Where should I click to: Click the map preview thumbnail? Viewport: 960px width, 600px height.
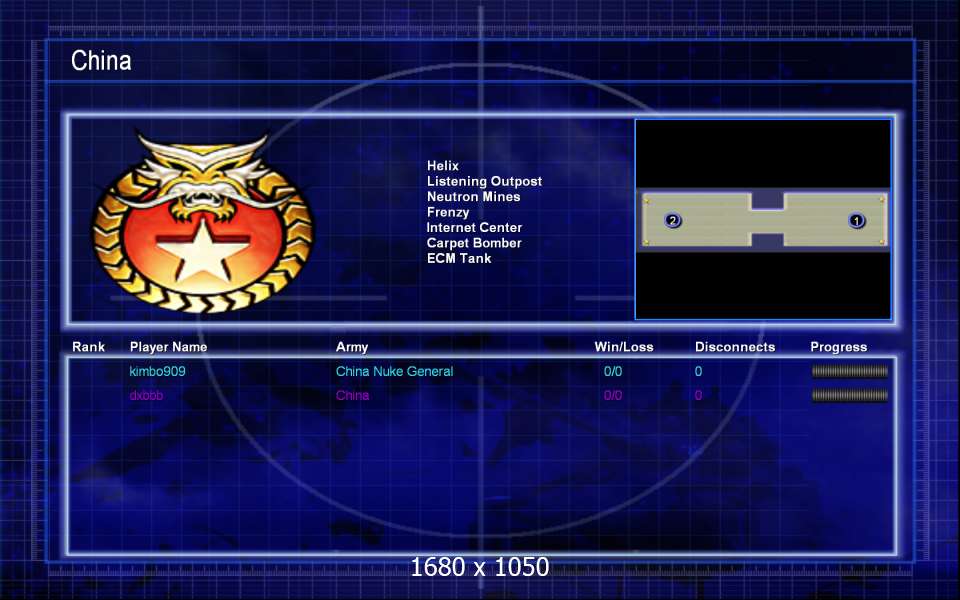[x=763, y=219]
